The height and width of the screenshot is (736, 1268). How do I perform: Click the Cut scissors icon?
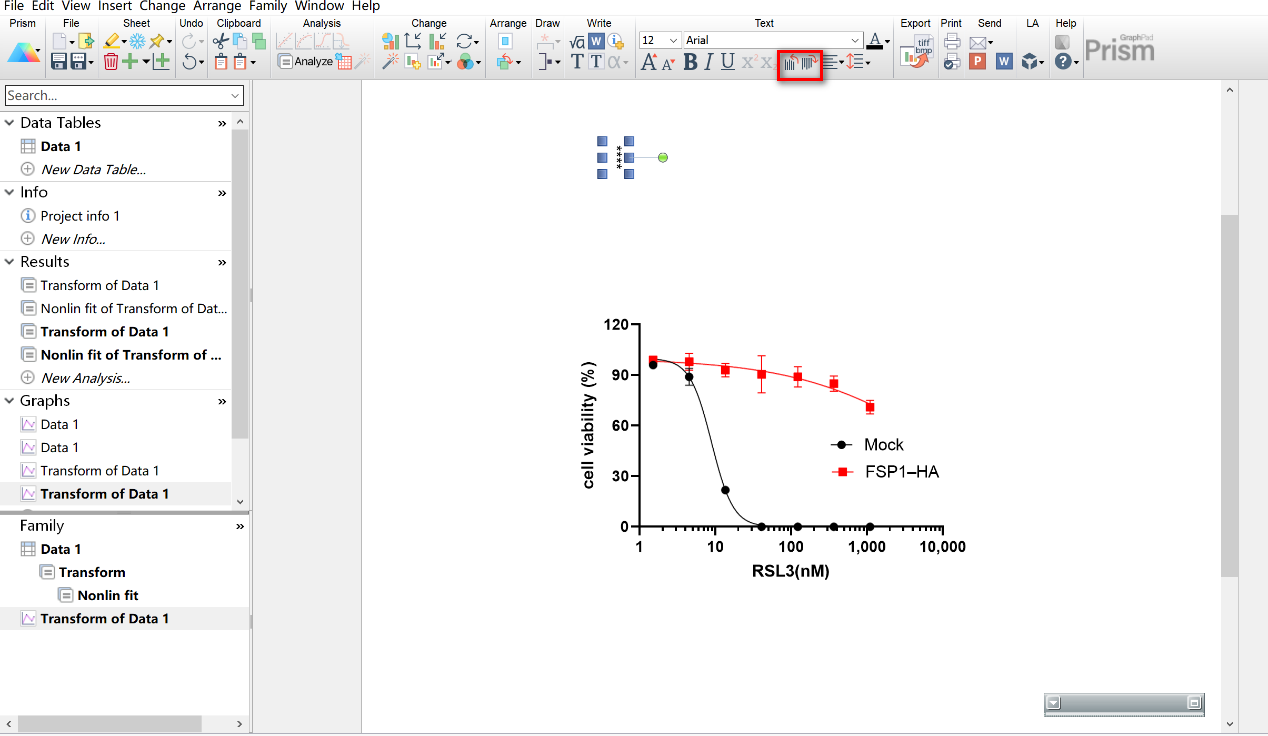point(220,41)
